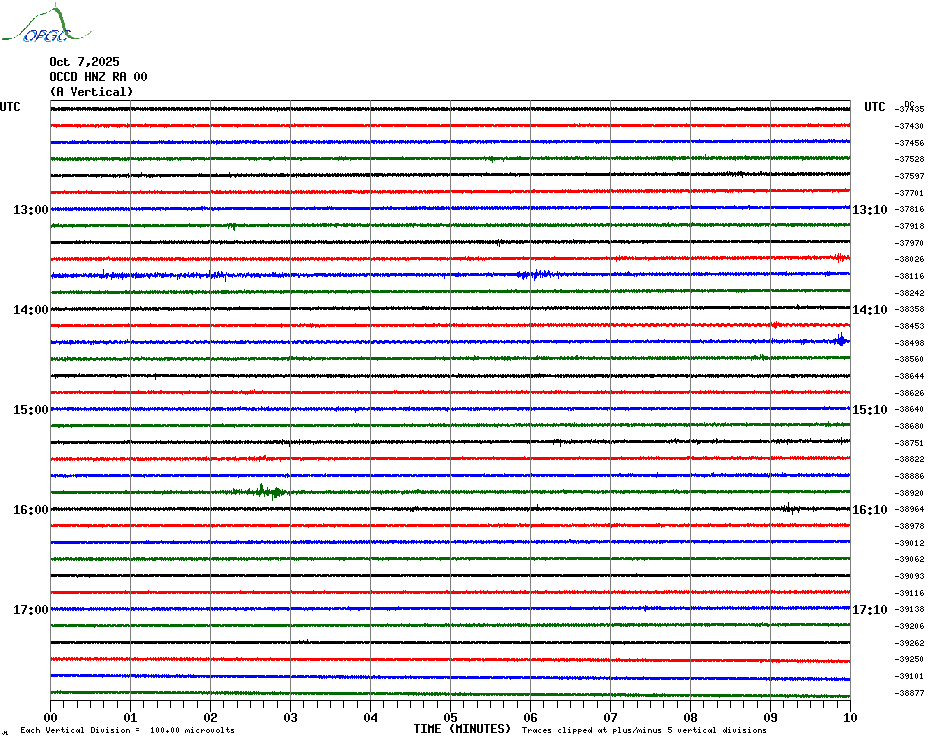
Task: Click the -38877 offset value at bottom right
Action: tap(910, 693)
